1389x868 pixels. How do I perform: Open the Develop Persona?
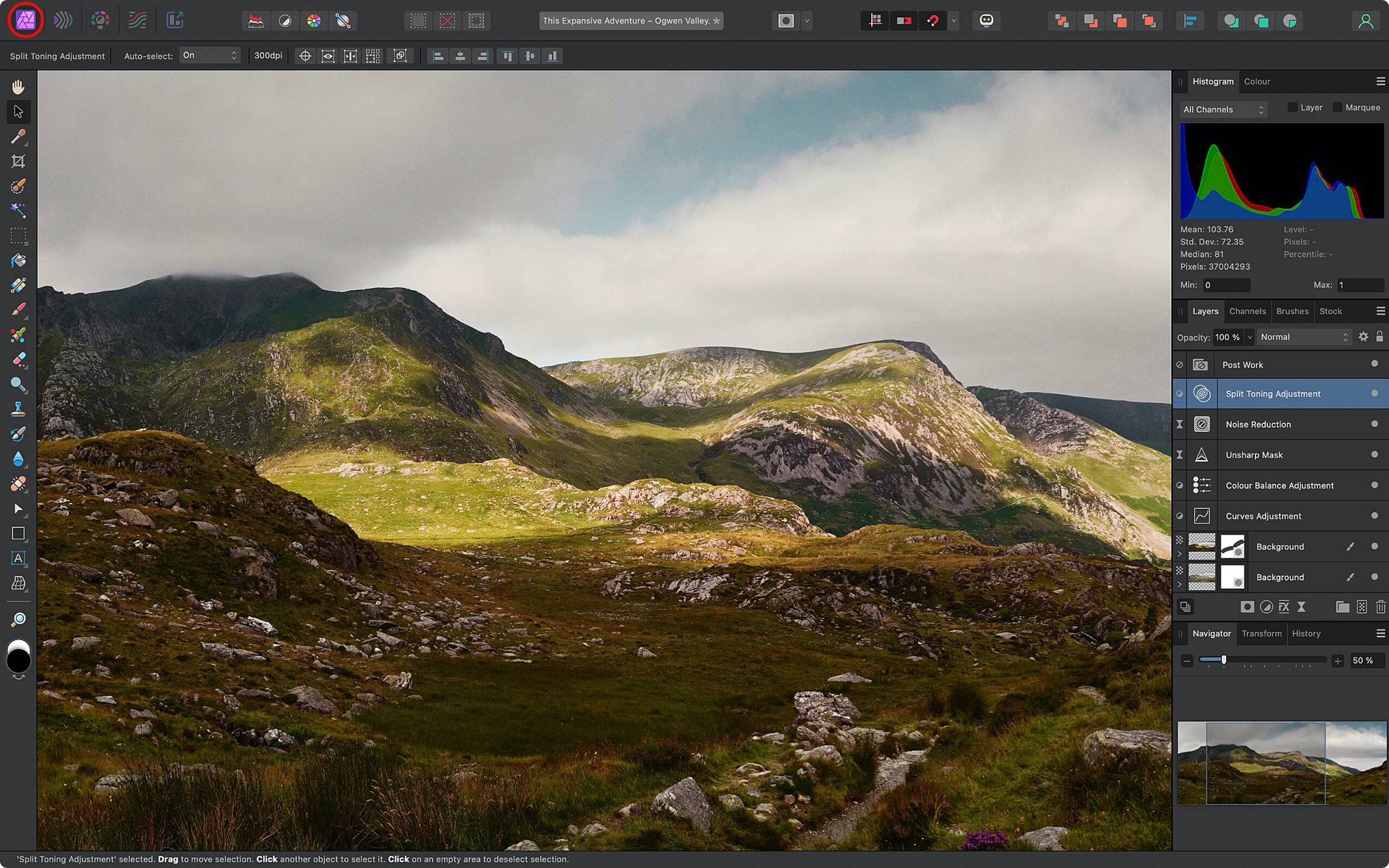point(100,20)
